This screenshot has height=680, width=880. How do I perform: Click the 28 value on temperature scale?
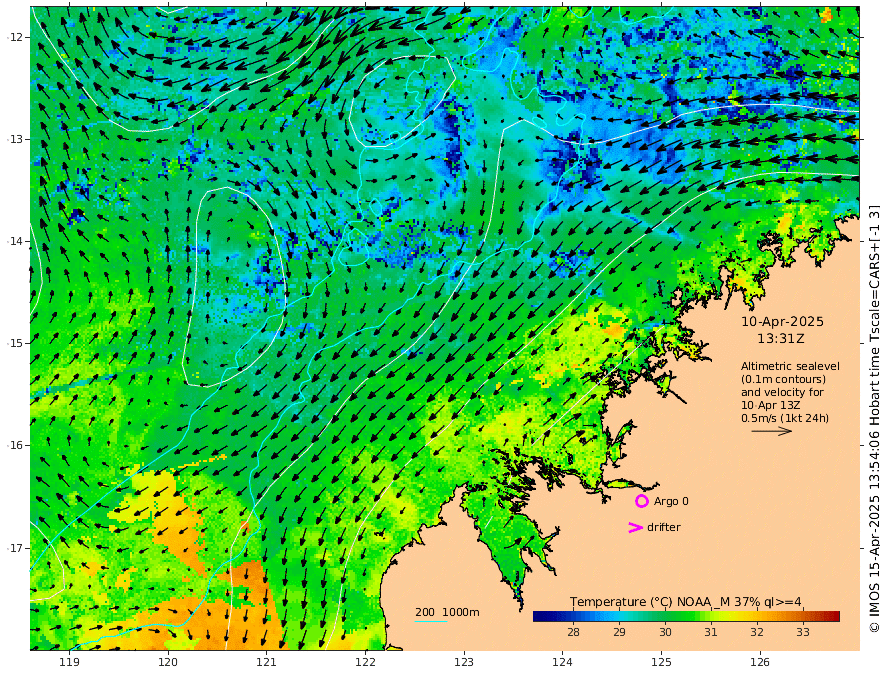click(x=573, y=632)
